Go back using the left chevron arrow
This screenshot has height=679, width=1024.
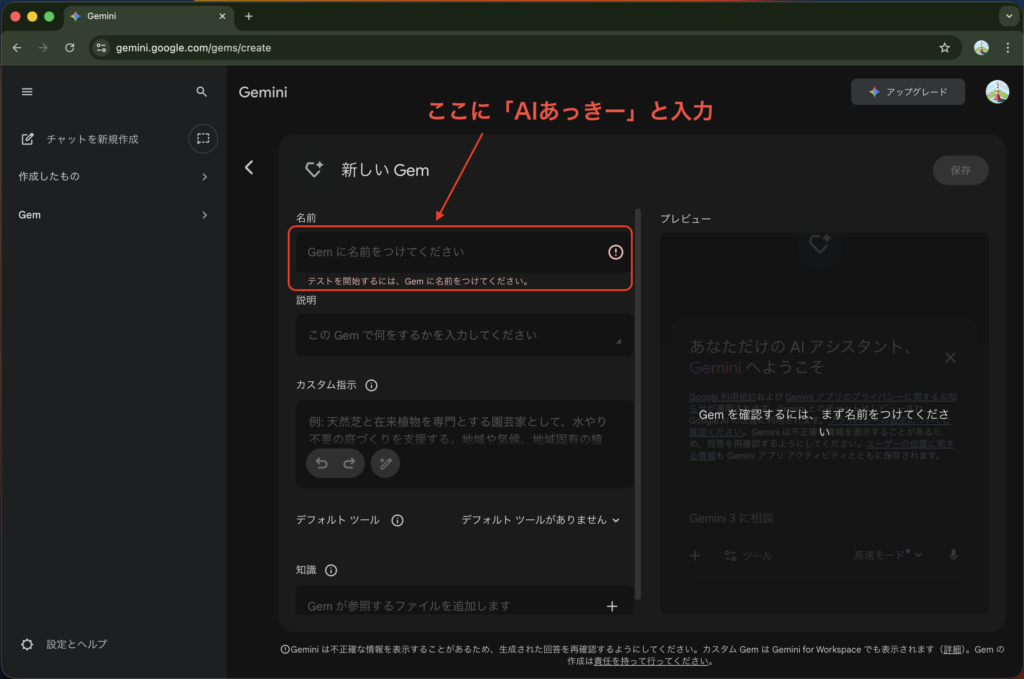coord(249,168)
